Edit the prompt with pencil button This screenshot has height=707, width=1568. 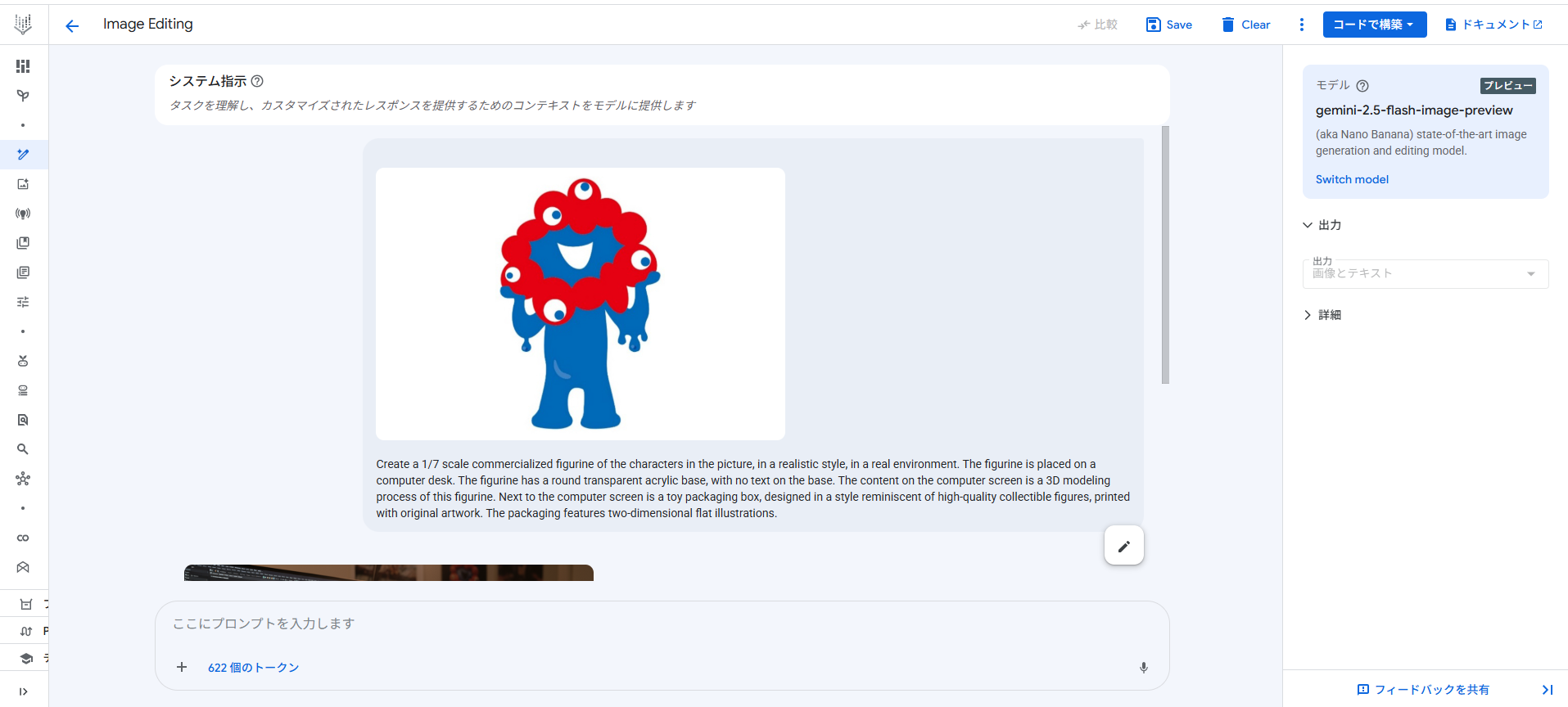(1124, 546)
